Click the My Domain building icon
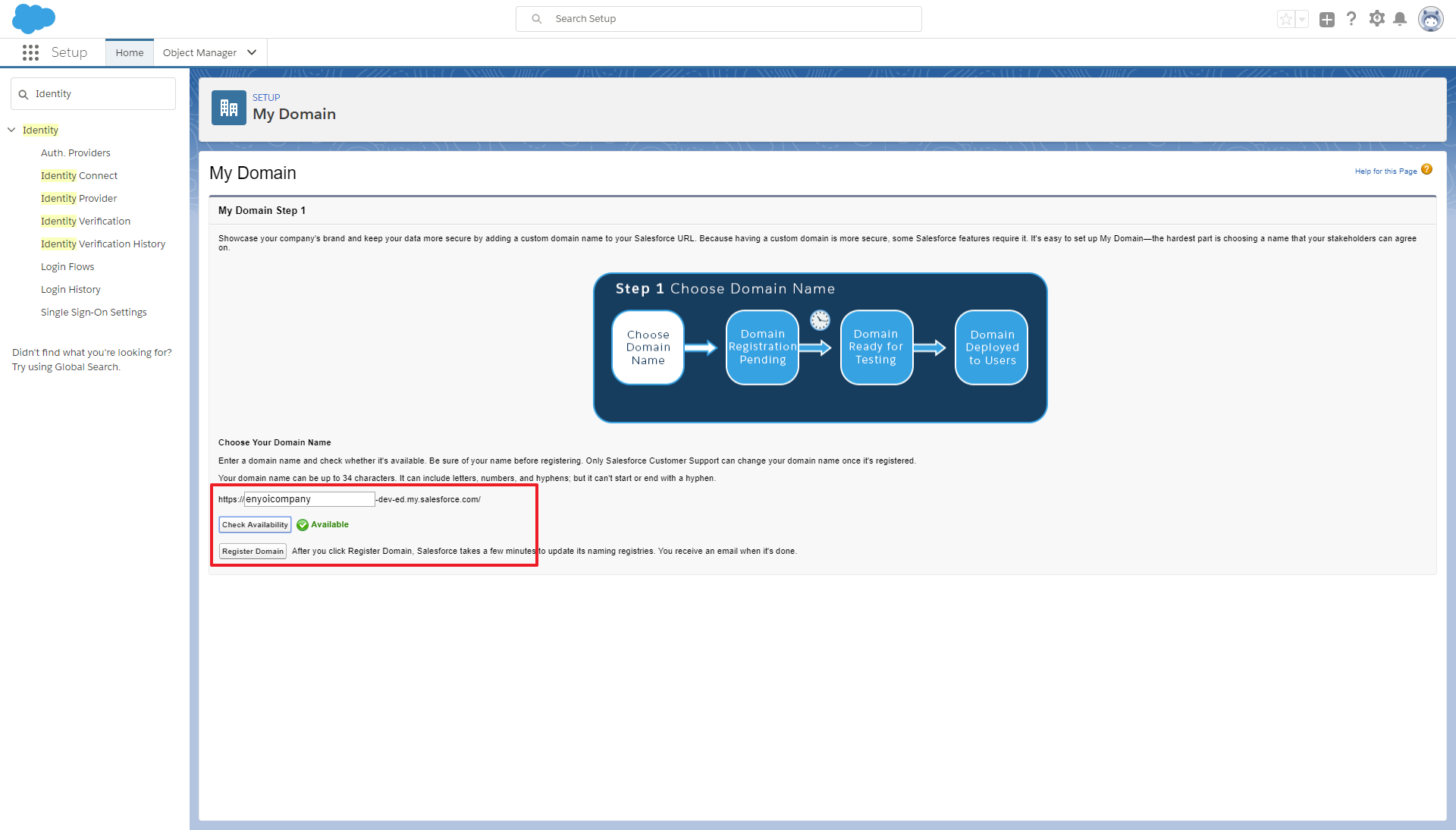The width and height of the screenshot is (1456, 830). coord(229,108)
